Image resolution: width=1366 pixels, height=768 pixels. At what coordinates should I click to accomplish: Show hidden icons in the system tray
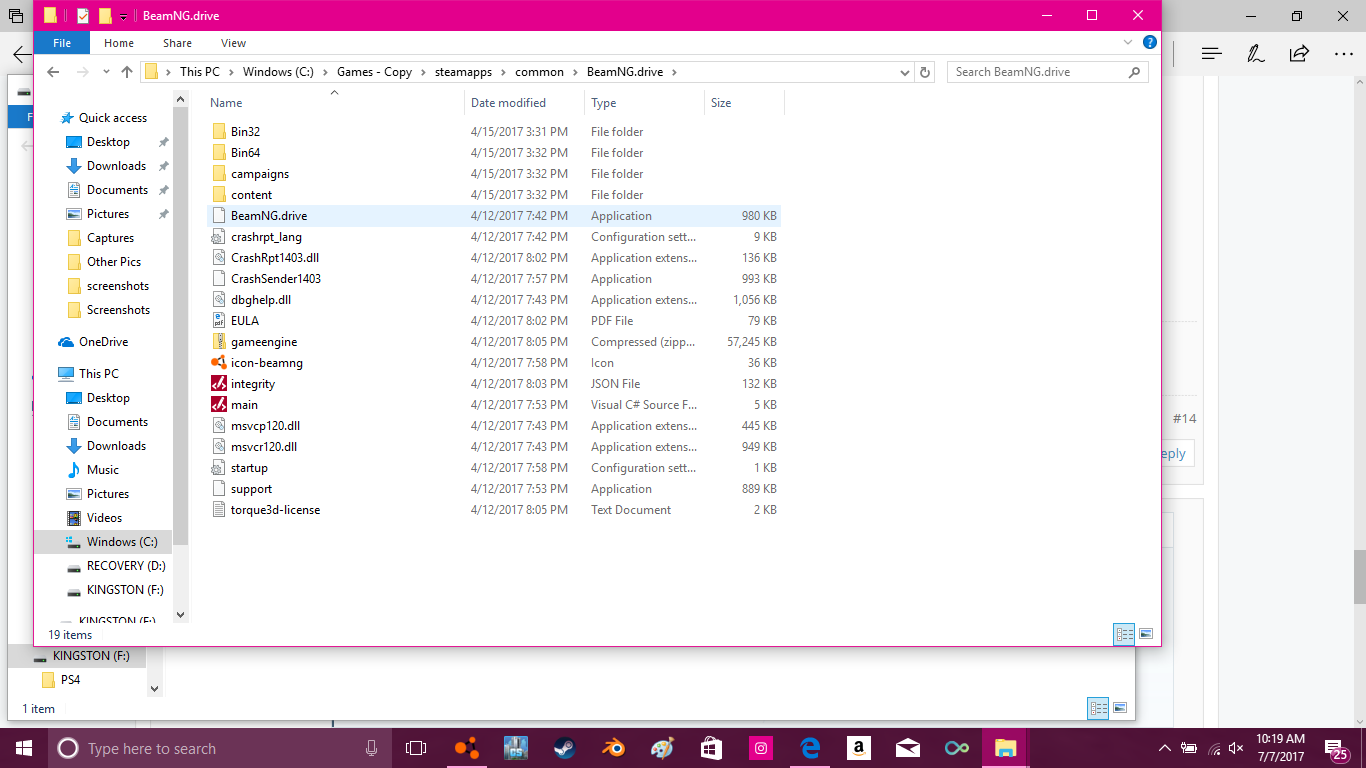coord(1164,748)
